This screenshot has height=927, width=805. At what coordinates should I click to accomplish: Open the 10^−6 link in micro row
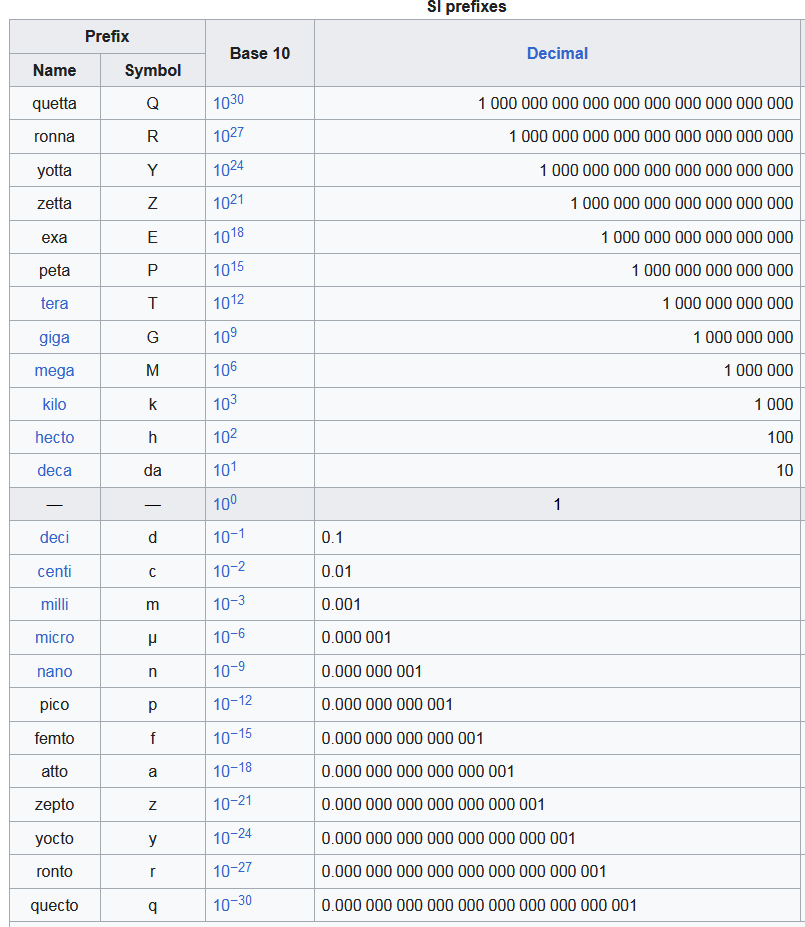click(x=229, y=636)
